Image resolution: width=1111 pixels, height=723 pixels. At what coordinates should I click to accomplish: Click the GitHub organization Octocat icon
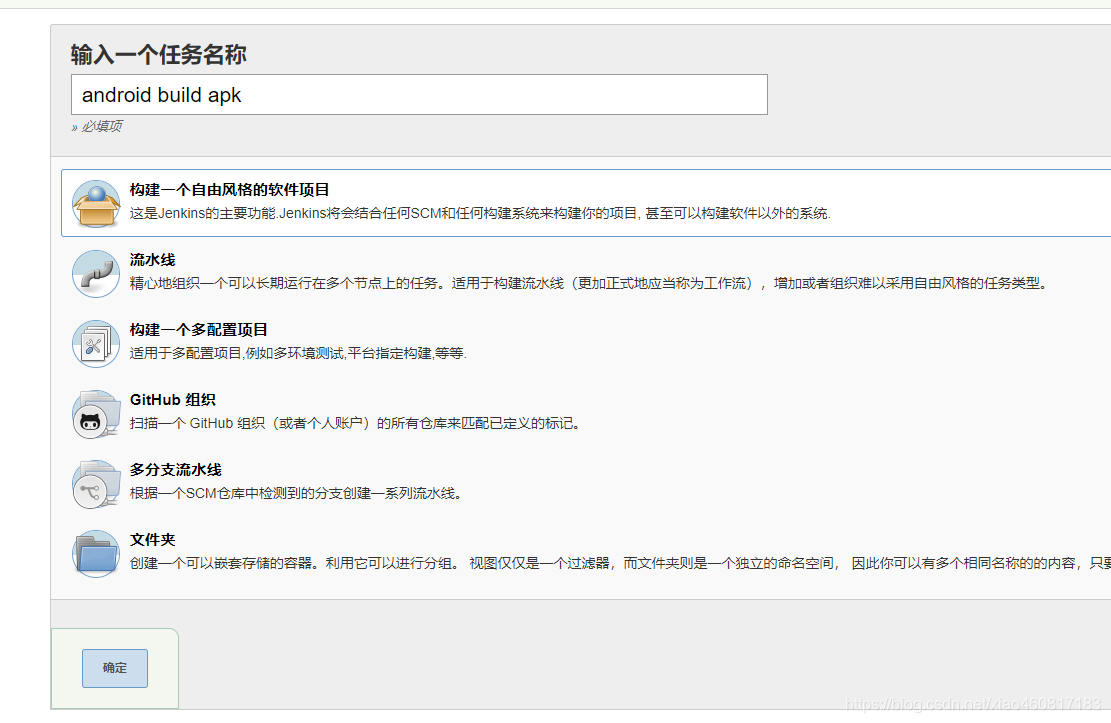click(x=96, y=414)
